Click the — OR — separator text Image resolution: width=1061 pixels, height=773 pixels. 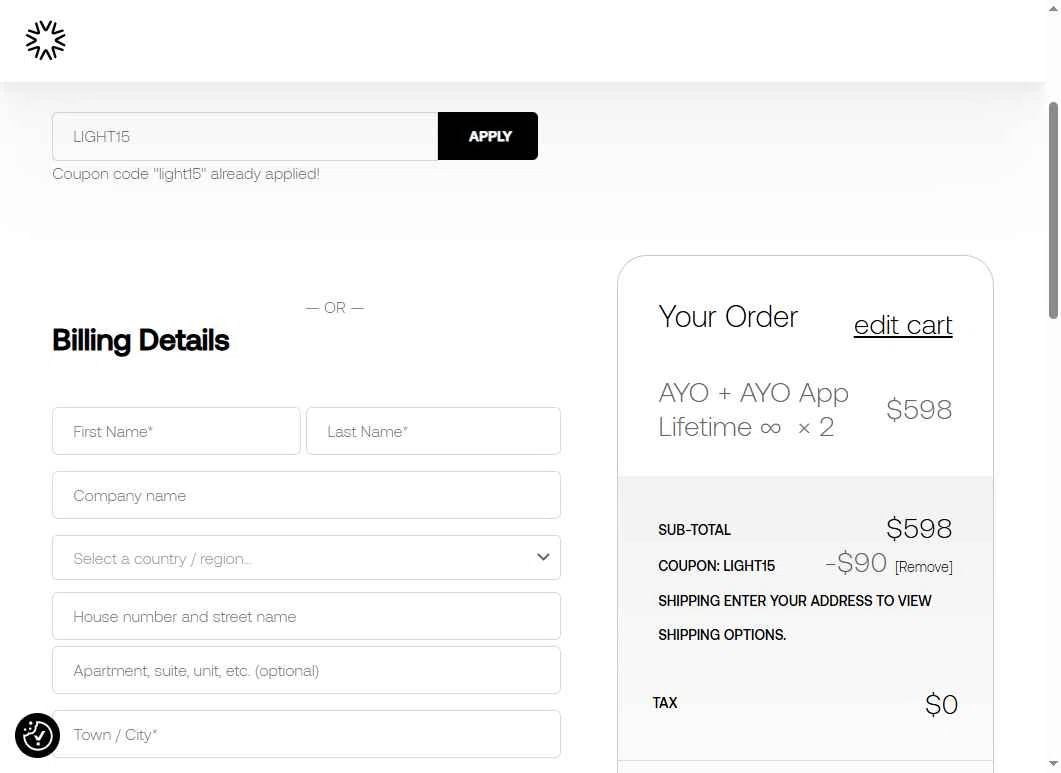coord(335,308)
